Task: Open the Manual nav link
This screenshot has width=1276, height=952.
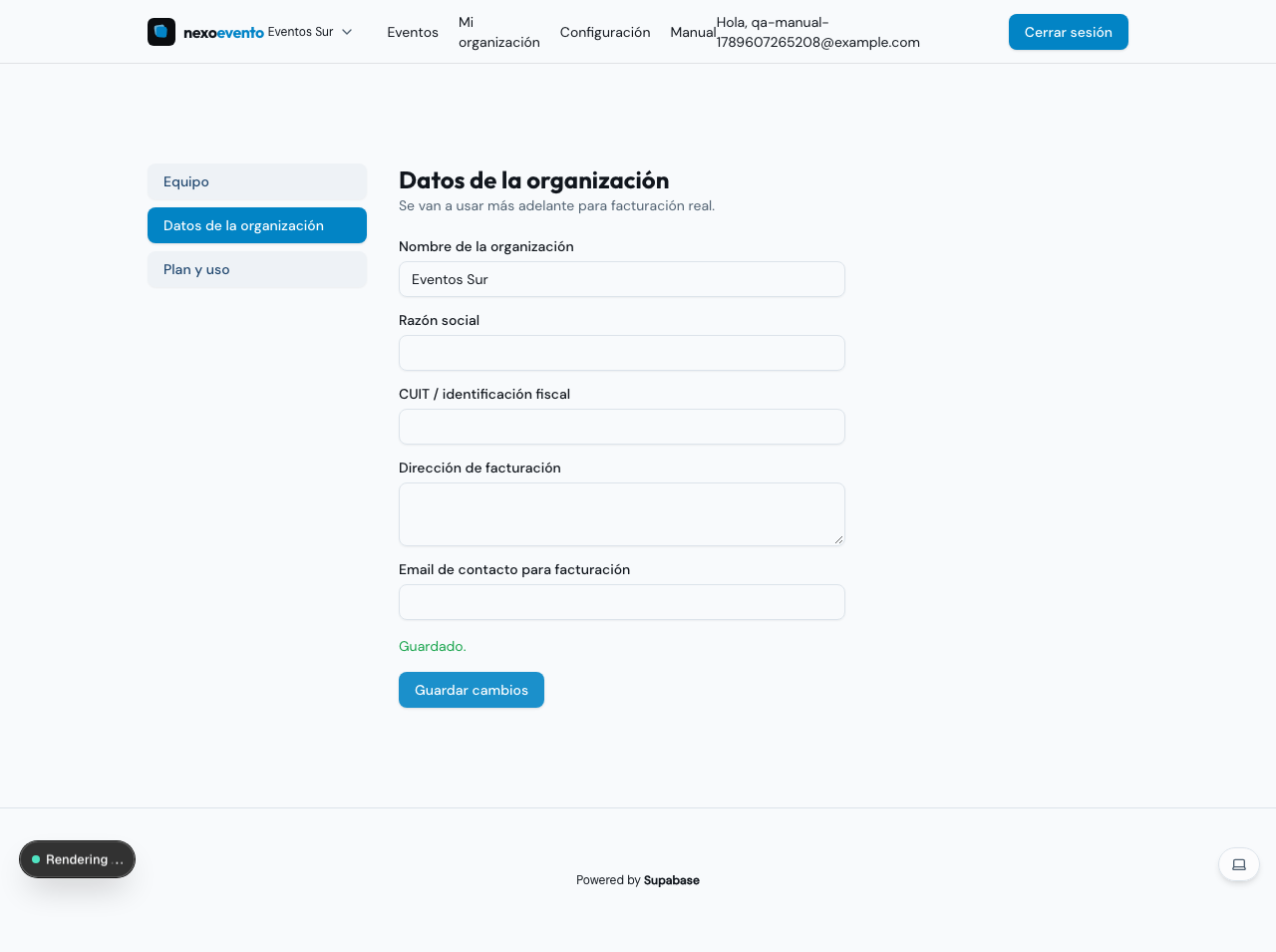Action: coord(693,32)
